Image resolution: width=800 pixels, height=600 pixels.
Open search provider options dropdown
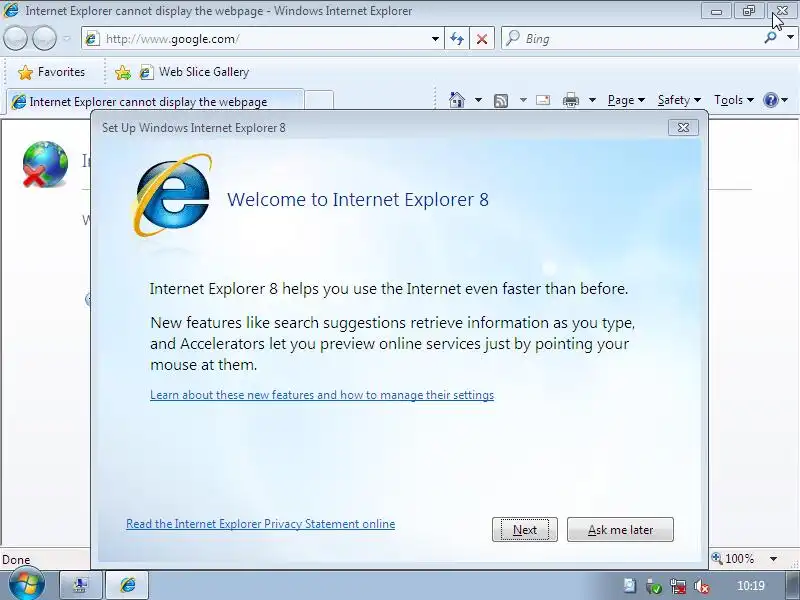(x=790, y=38)
